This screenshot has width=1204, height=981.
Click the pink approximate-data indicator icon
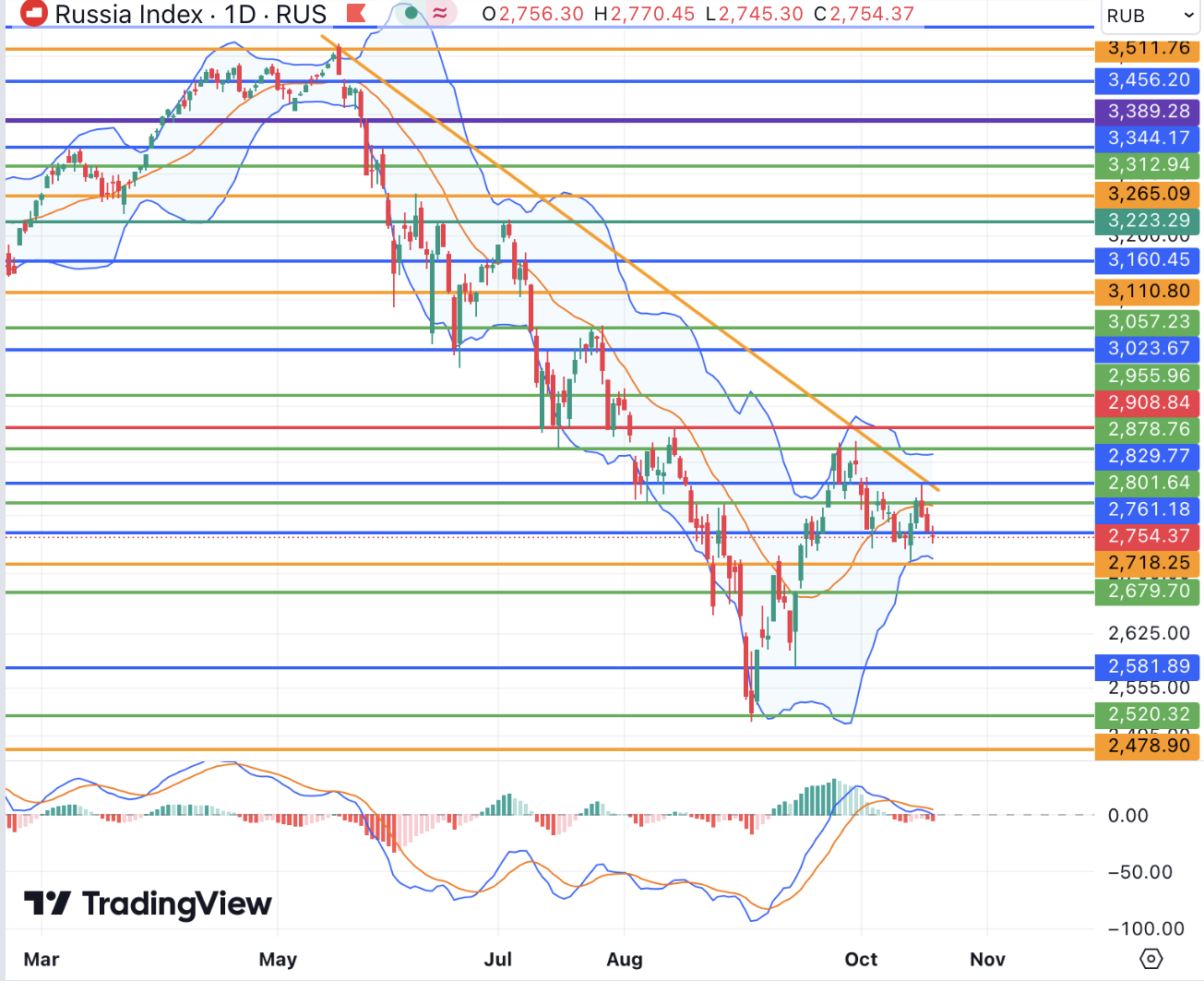pyautogui.click(x=441, y=14)
